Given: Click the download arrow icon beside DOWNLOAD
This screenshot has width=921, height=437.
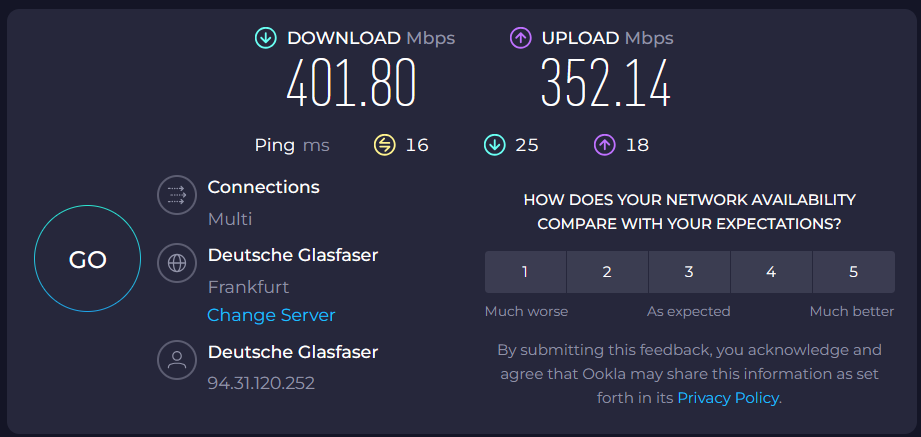Looking at the screenshot, I should [265, 39].
